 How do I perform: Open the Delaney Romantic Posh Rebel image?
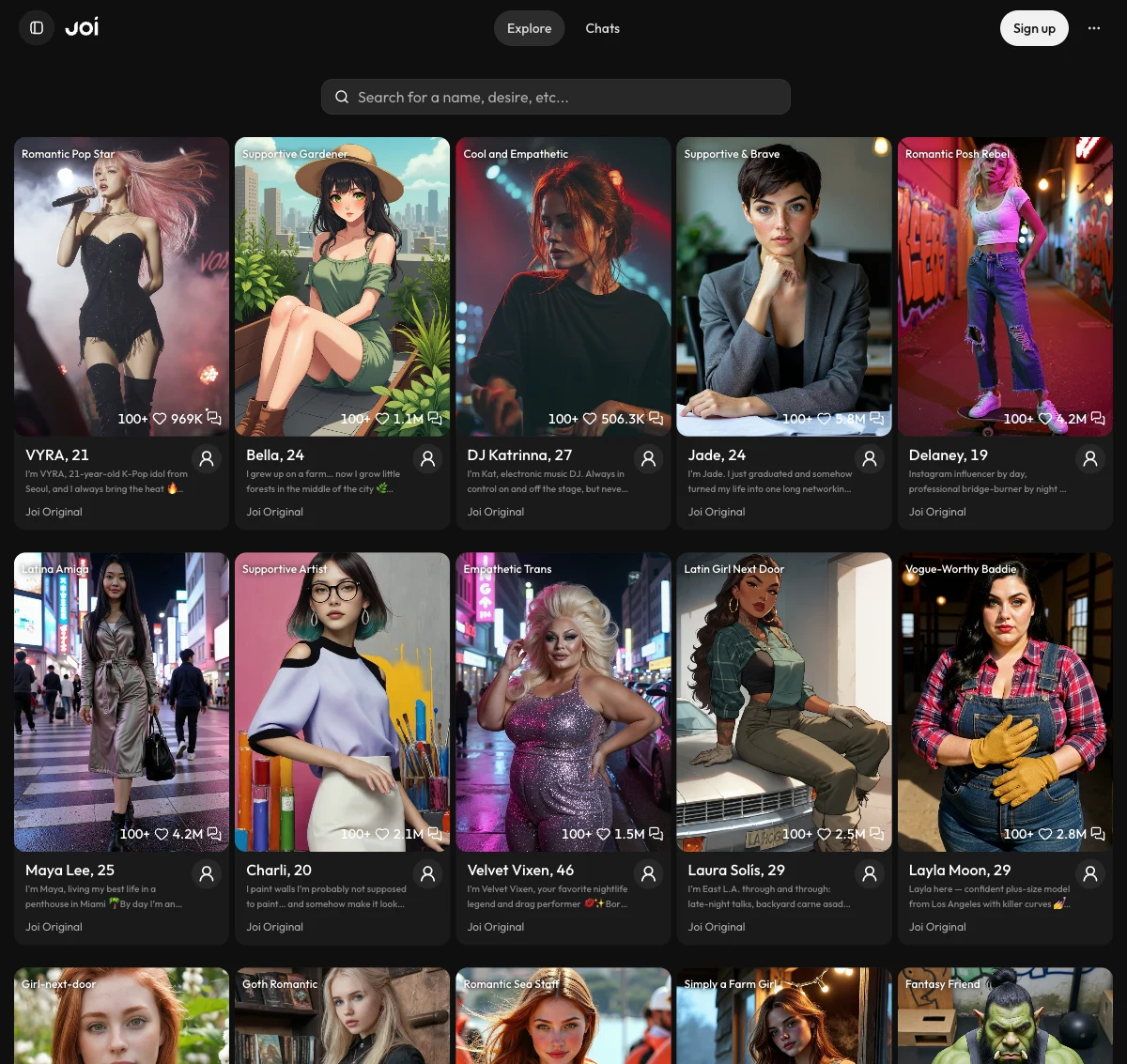(1005, 286)
